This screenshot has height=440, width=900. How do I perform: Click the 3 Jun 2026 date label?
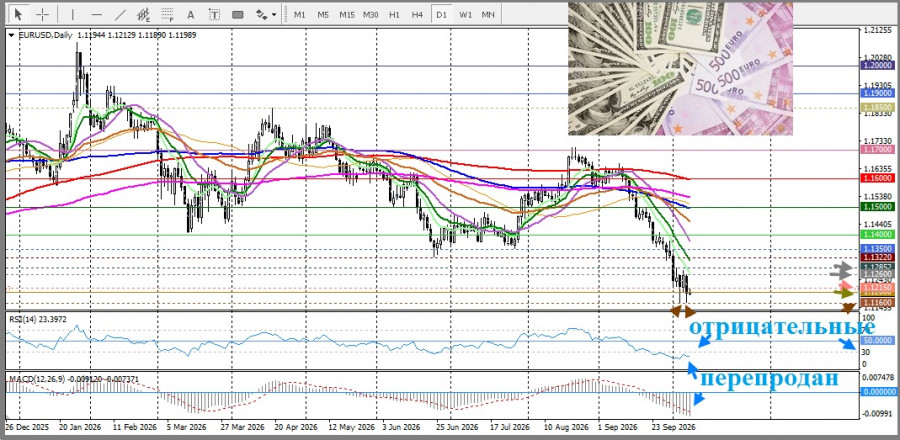pyautogui.click(x=402, y=428)
